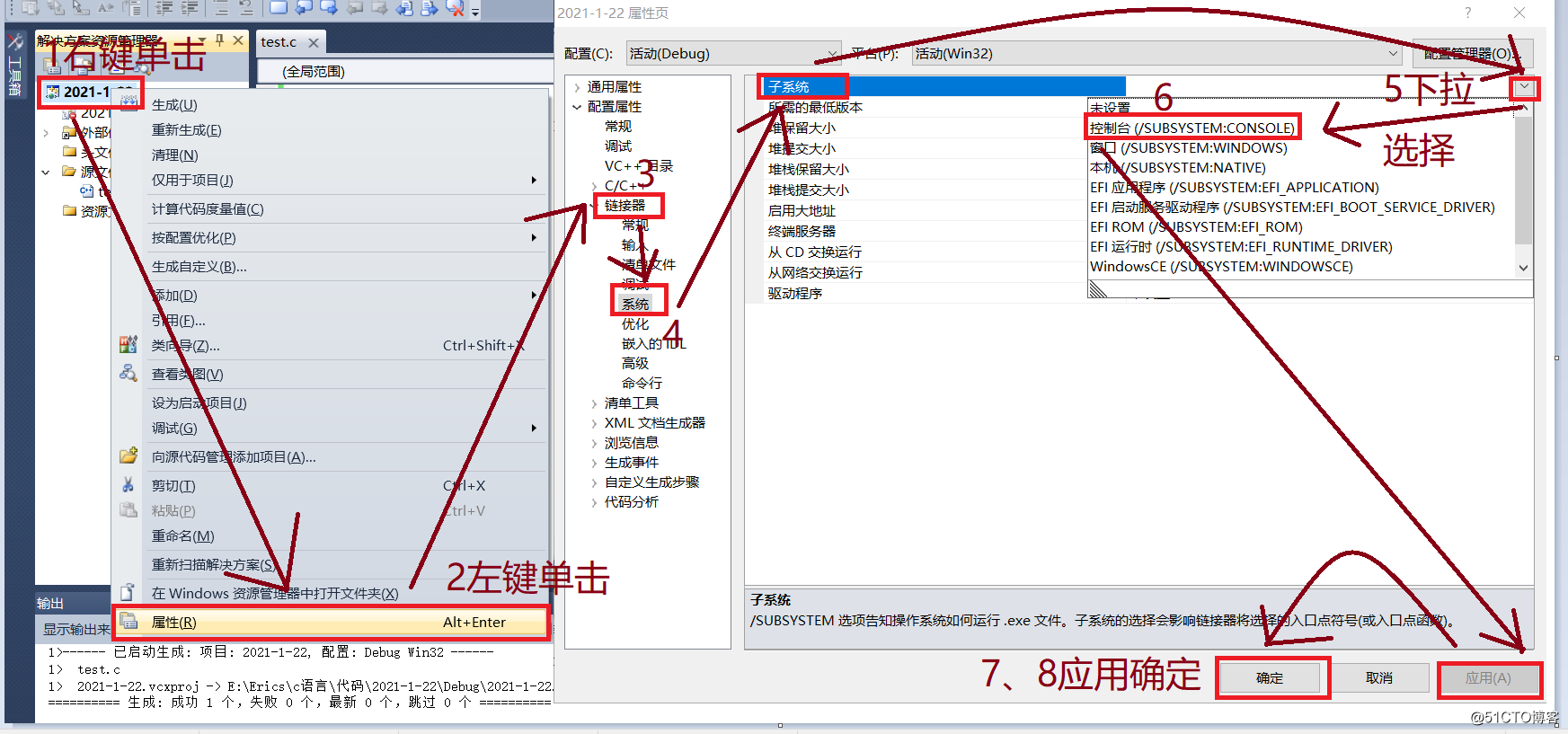Image resolution: width=1568 pixels, height=734 pixels.
Task: Choose 设为启动项目 from the context menu
Action: (331, 402)
